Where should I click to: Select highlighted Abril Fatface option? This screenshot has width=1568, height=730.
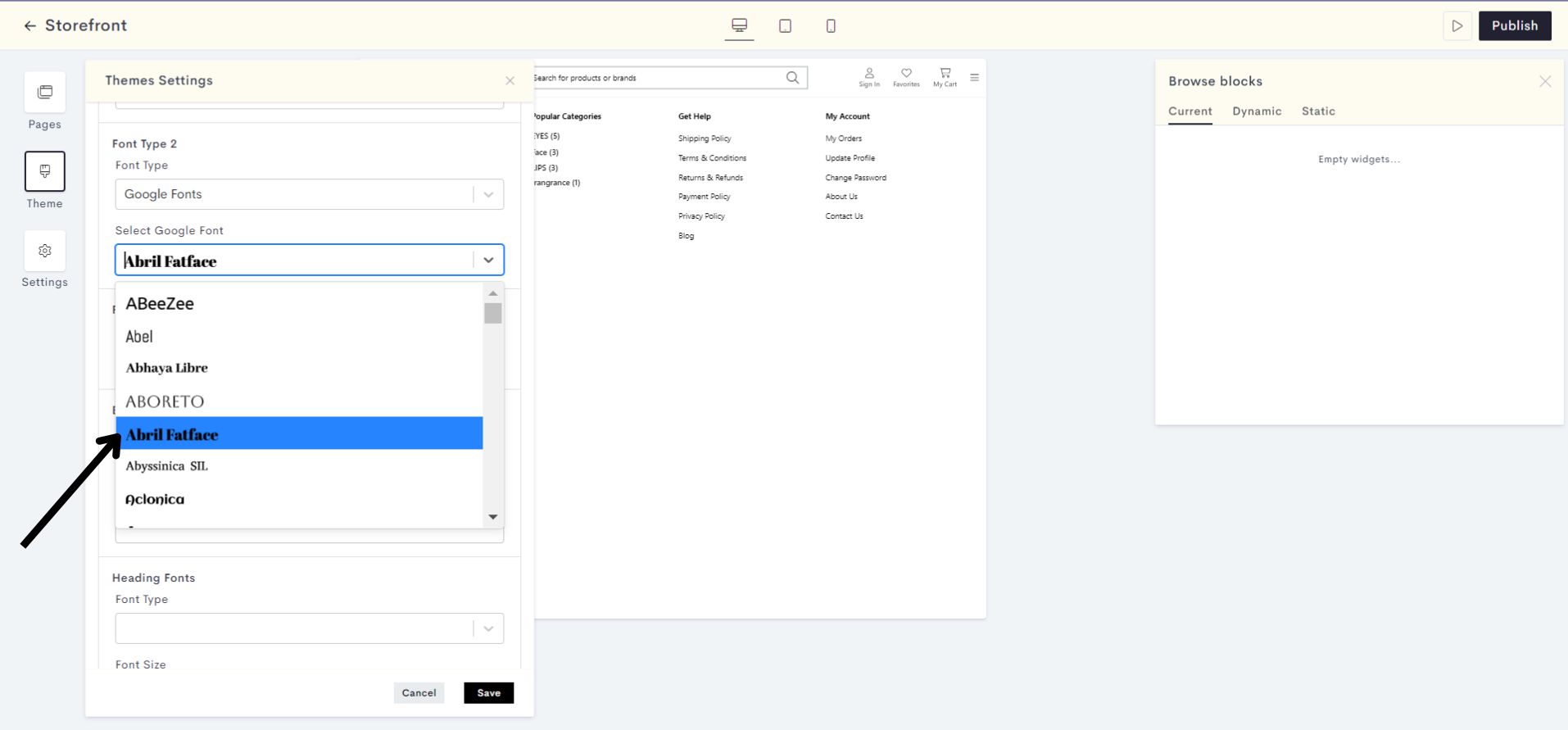click(x=299, y=433)
